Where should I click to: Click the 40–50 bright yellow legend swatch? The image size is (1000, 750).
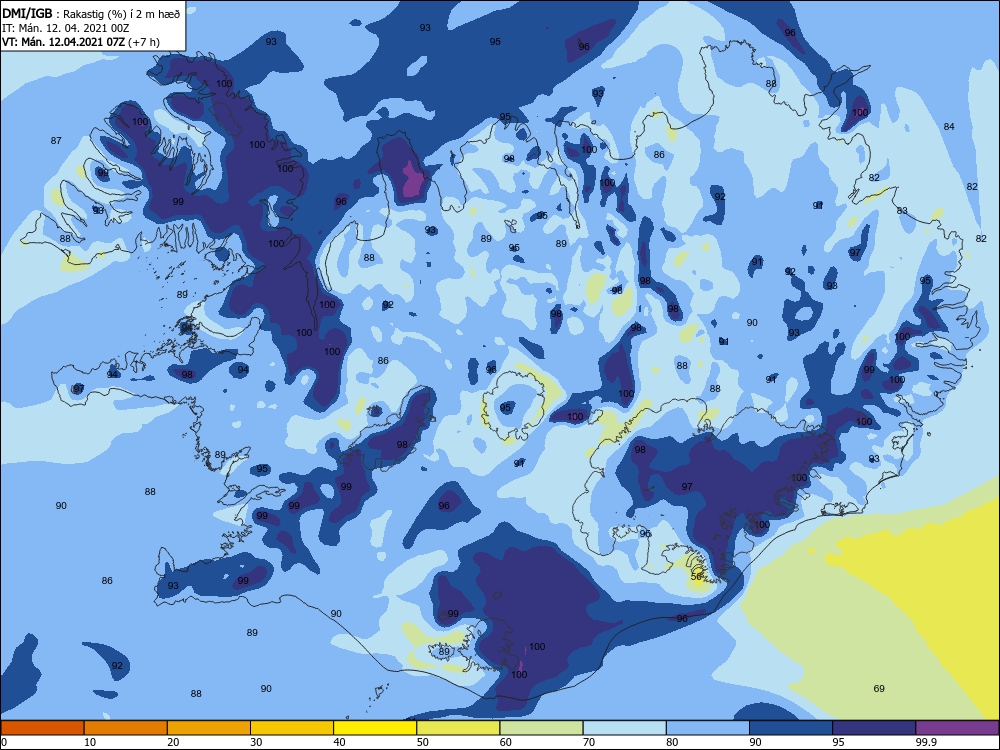coord(375,728)
